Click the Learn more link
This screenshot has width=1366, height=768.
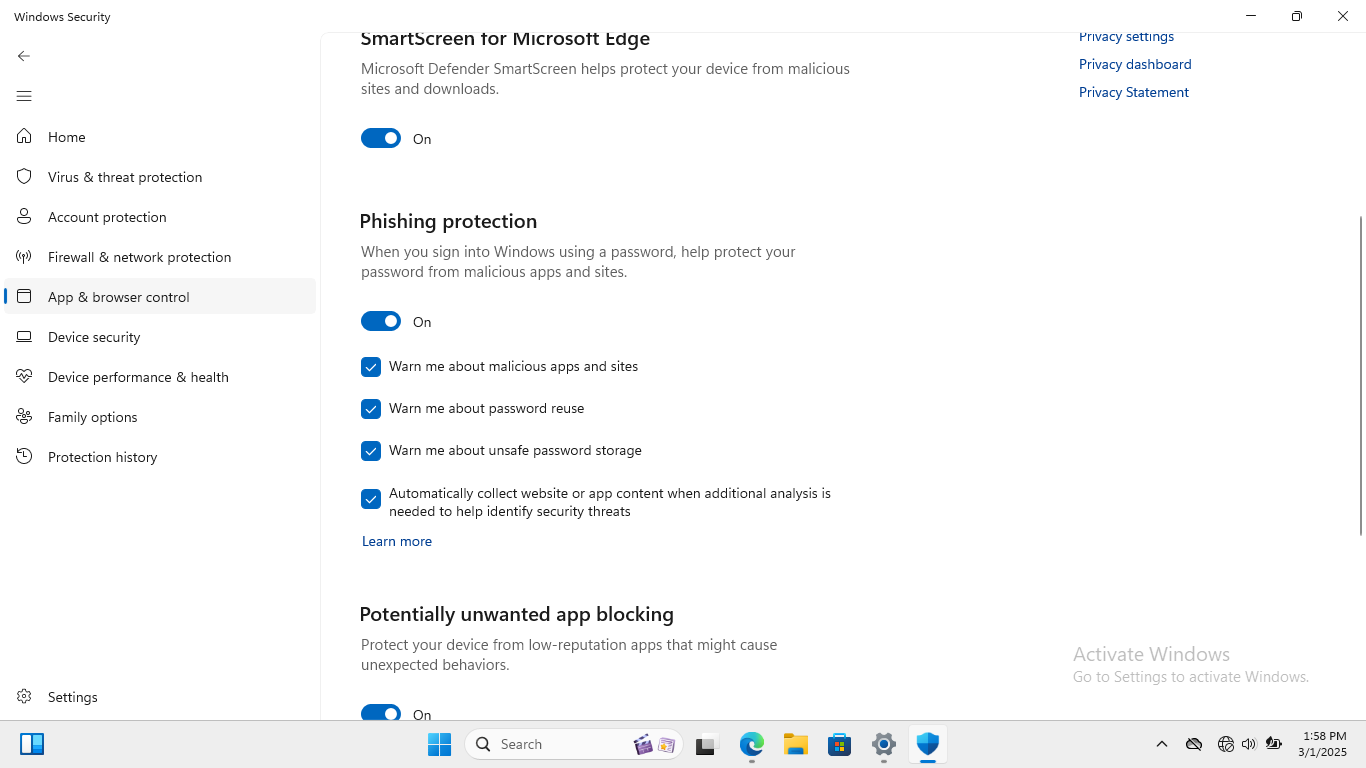click(x=397, y=541)
